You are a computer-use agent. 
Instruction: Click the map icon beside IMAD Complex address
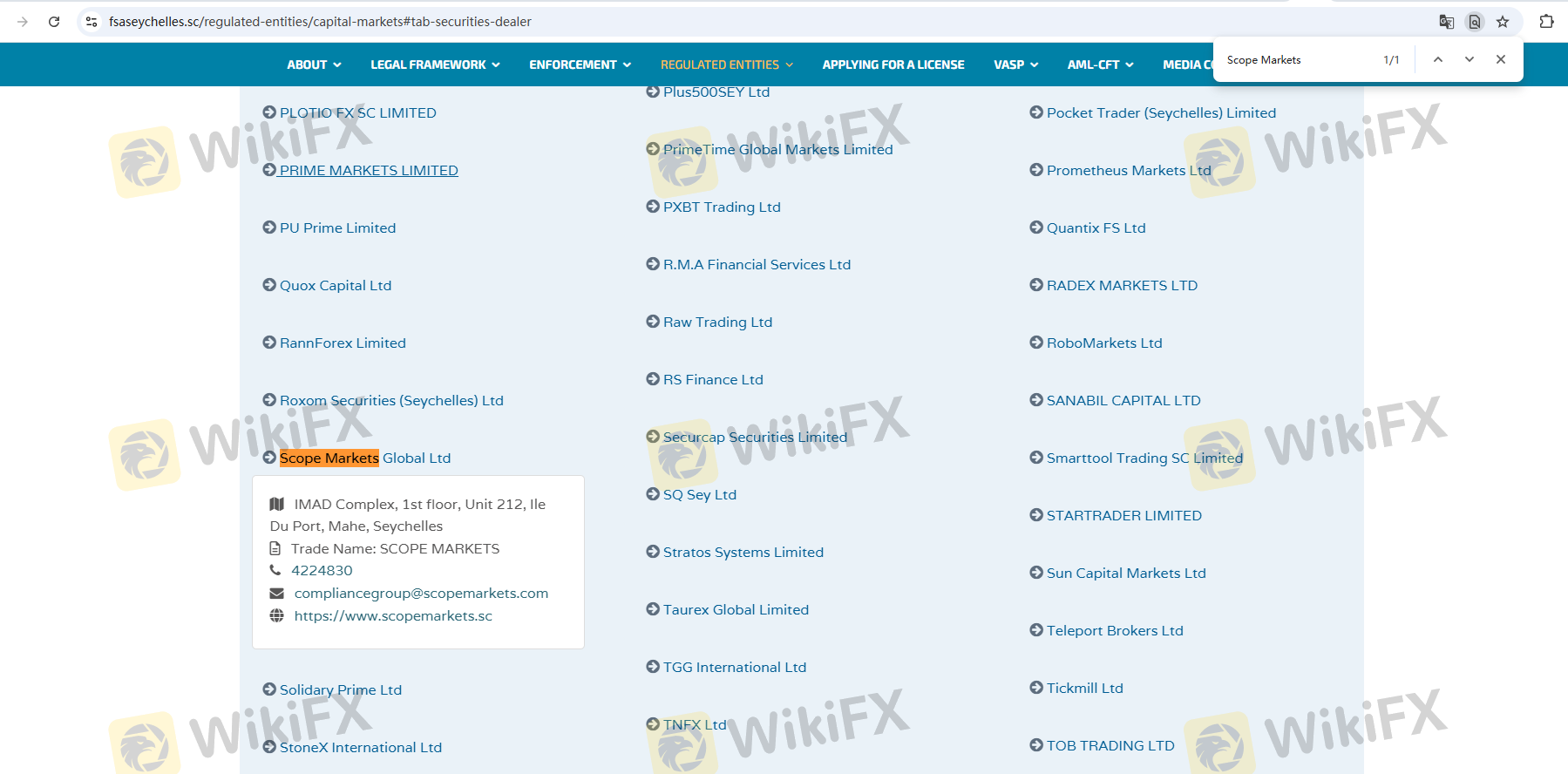pyautogui.click(x=277, y=504)
